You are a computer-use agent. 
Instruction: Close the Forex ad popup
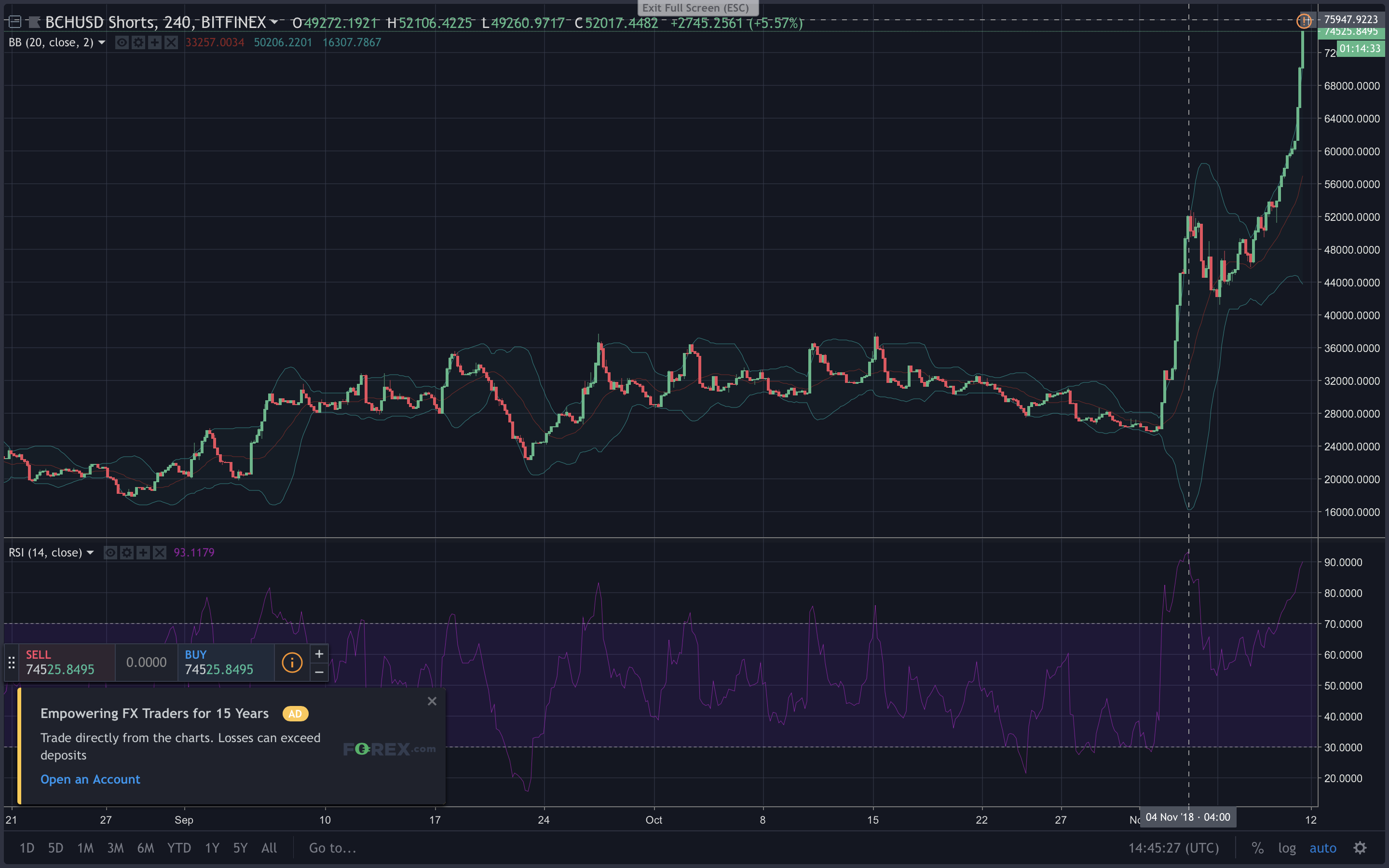coord(432,701)
